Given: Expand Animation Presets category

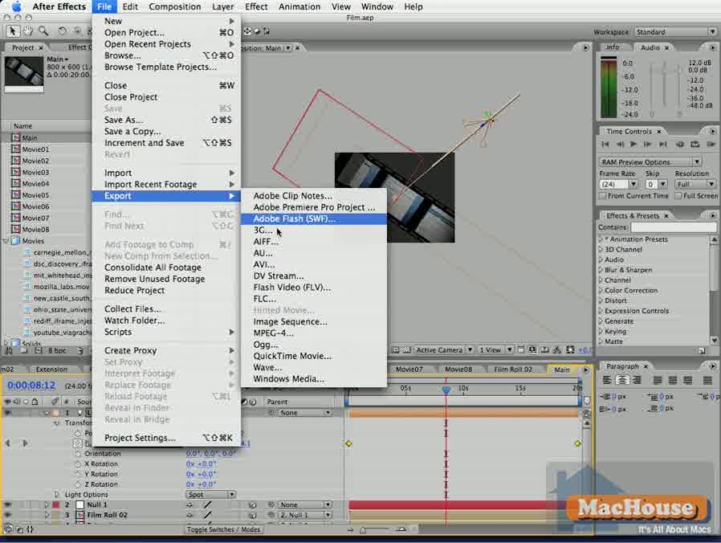Looking at the screenshot, I should point(601,239).
